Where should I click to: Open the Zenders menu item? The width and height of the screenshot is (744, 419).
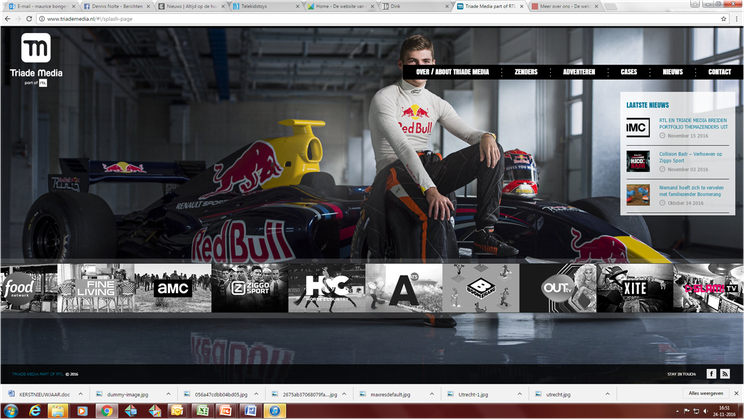point(526,72)
